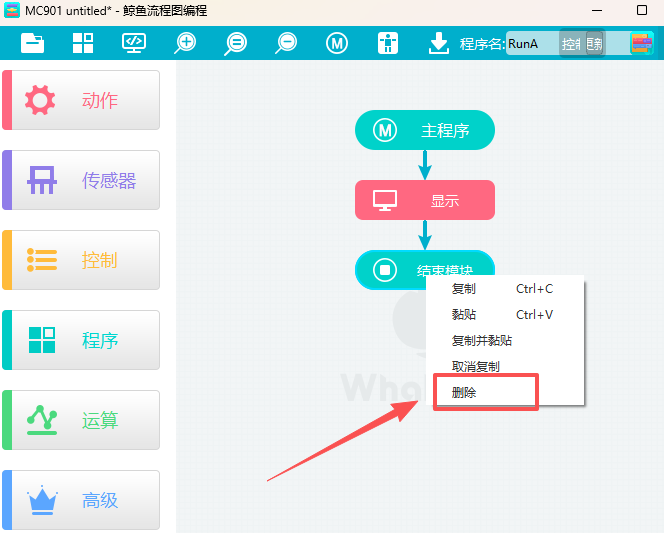This screenshot has width=664, height=533.
Task: Open the 程序 (Program) category
Action: pos(82,340)
